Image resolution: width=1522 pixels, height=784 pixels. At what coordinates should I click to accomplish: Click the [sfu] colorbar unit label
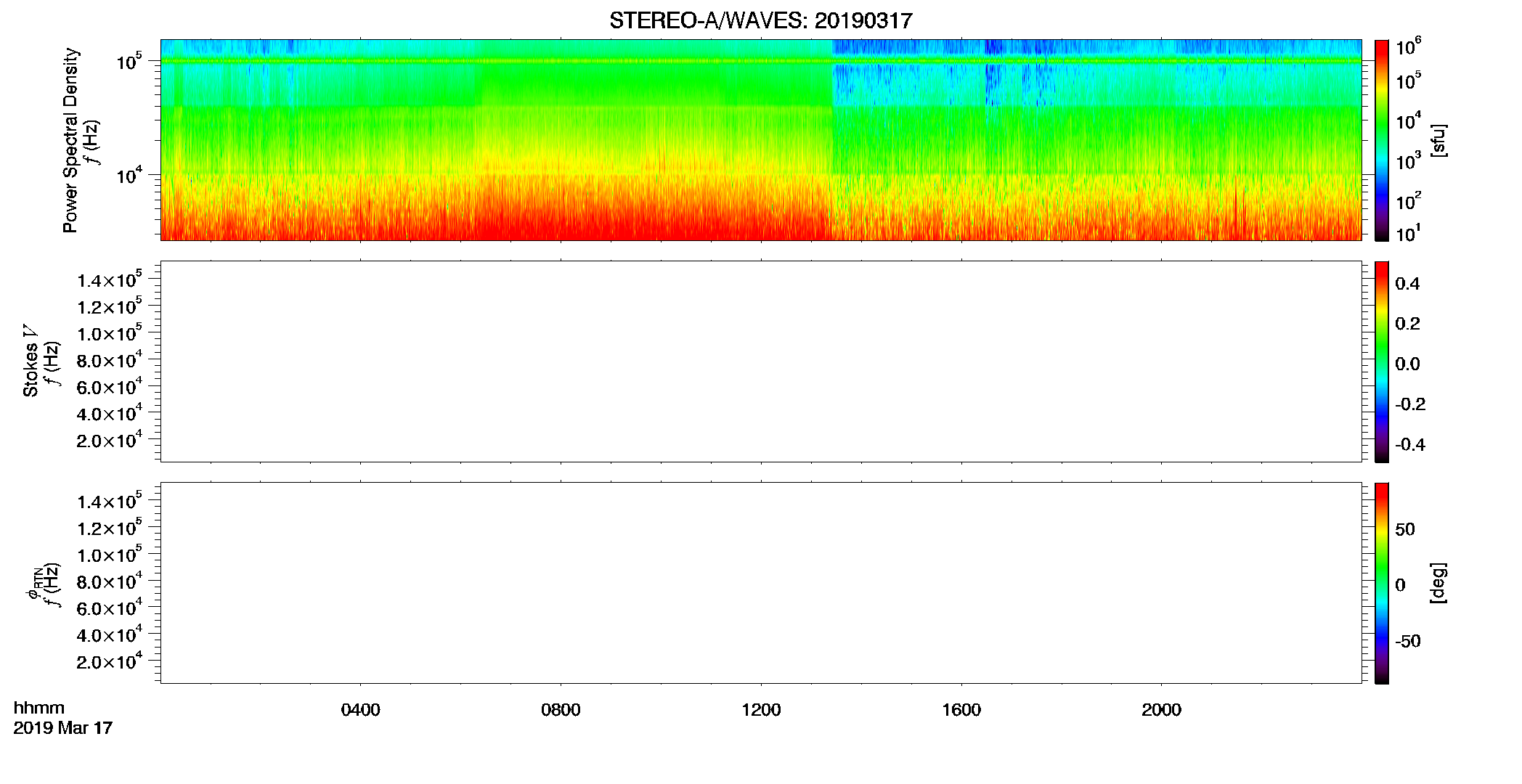[x=1438, y=141]
